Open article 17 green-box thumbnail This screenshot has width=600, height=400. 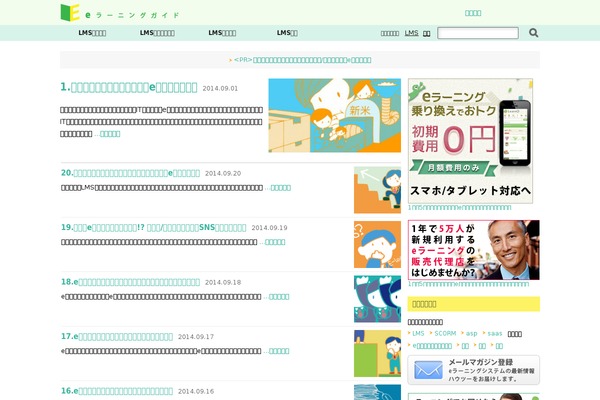[x=377, y=353]
